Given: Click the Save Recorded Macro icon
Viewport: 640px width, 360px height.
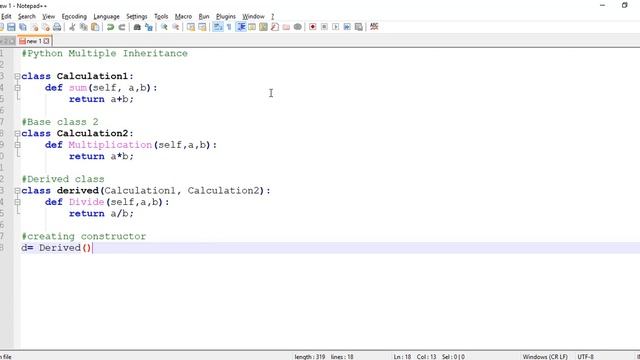Looking at the screenshot, I should pos(358,27).
